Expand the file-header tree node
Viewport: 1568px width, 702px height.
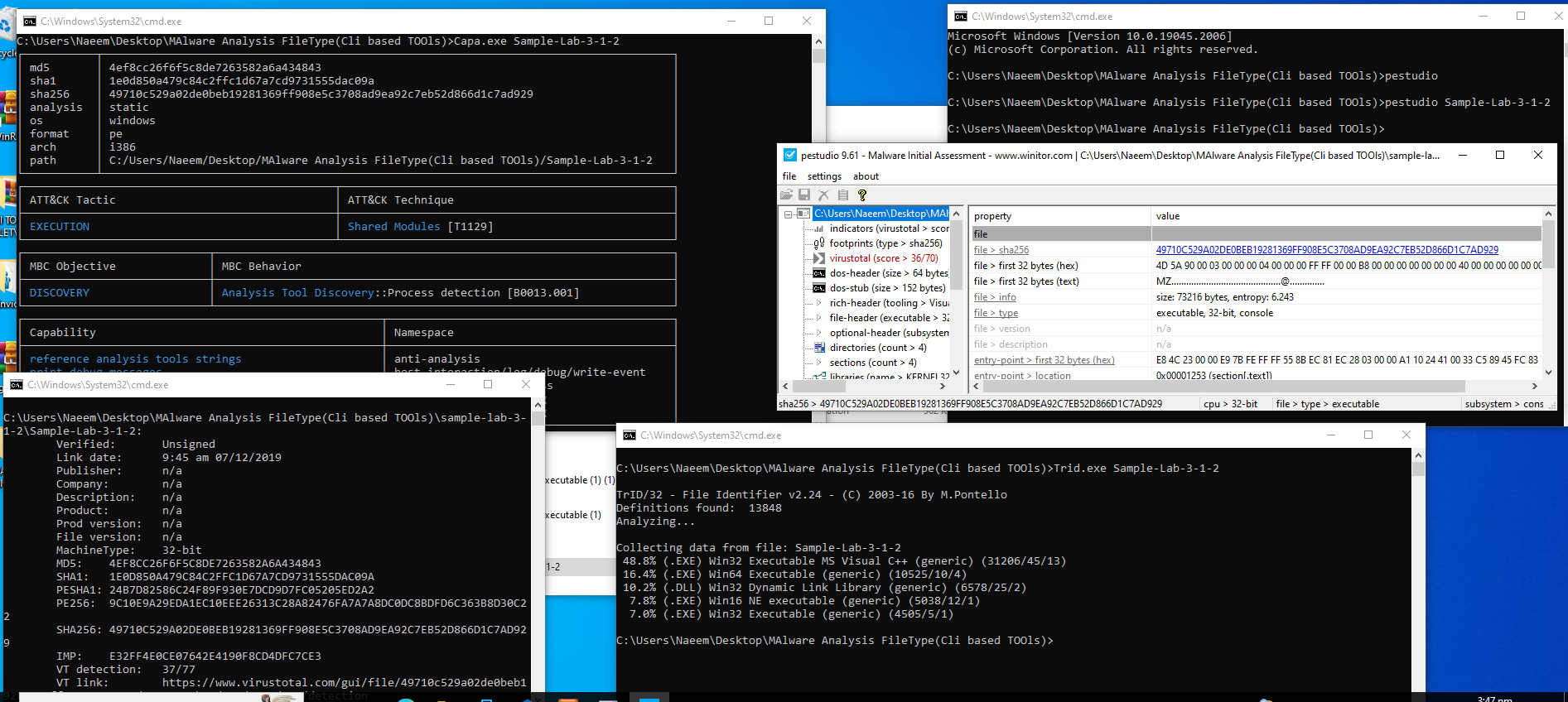[819, 318]
